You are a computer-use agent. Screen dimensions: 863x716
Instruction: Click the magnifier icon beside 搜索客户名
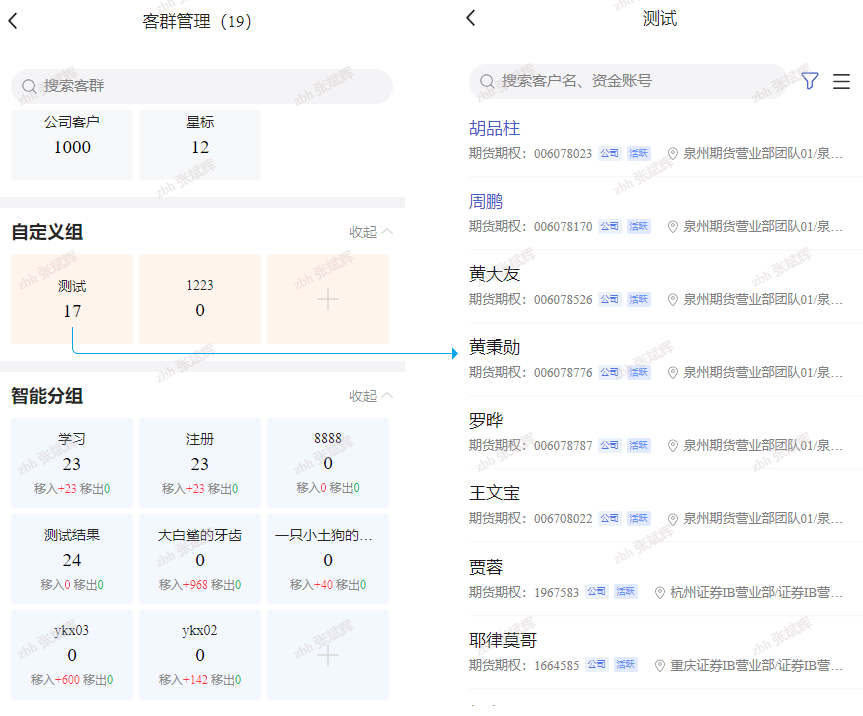(x=487, y=81)
